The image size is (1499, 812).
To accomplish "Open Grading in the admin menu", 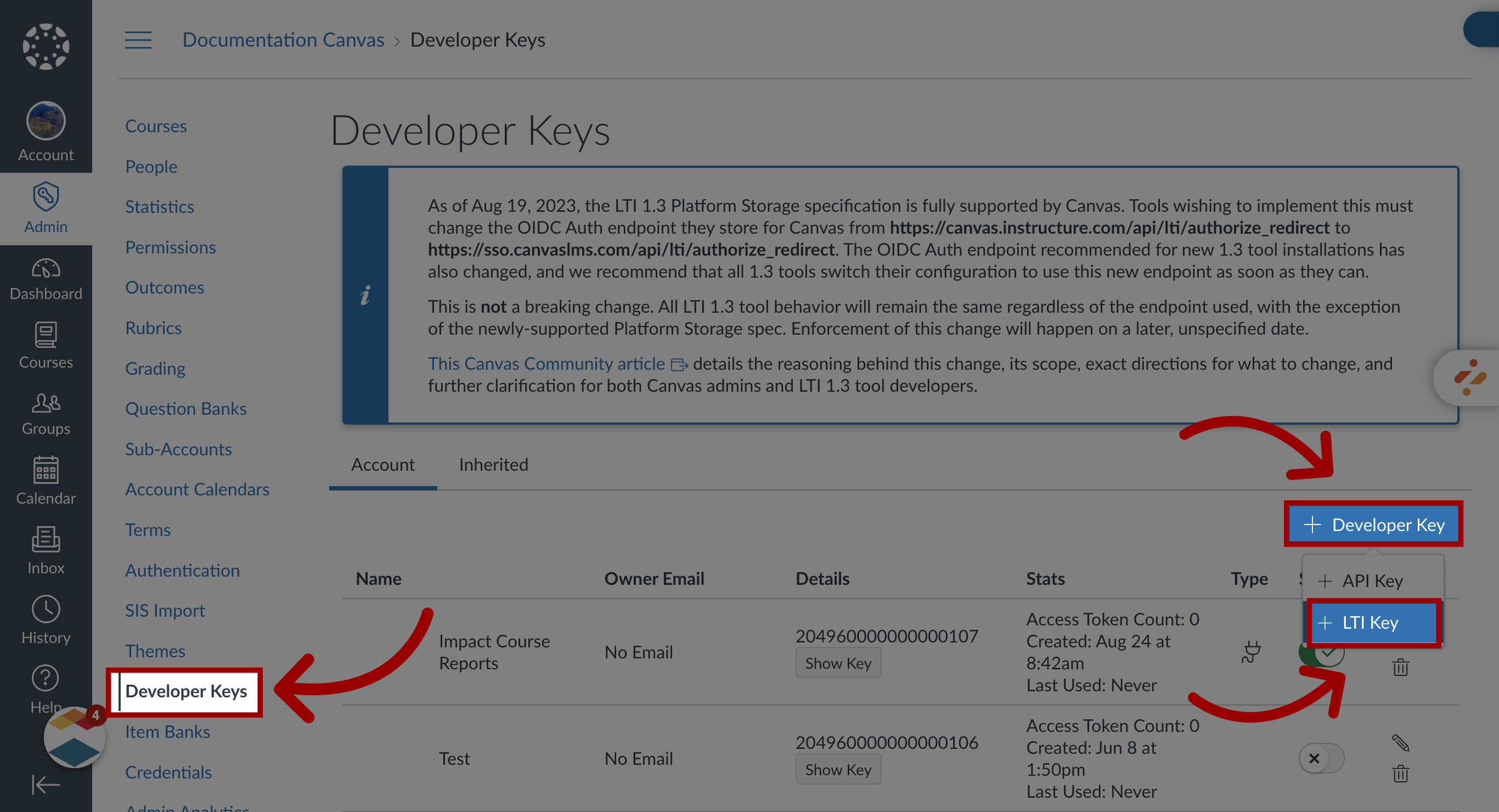I will 155,369.
